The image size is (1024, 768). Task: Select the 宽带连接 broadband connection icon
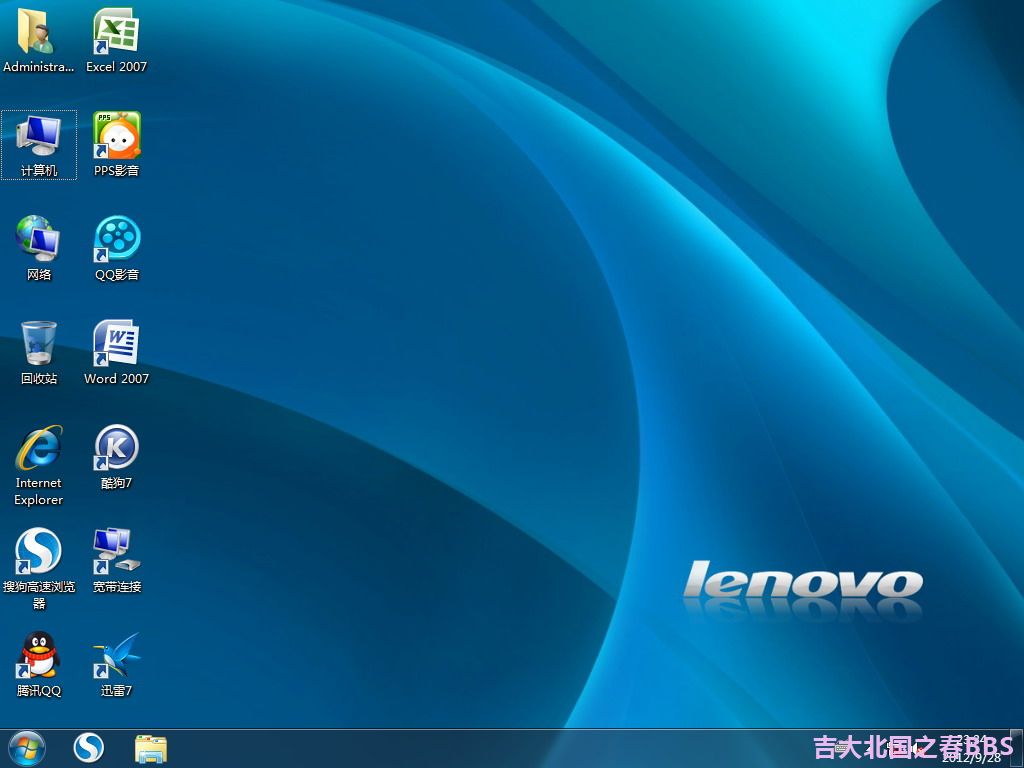[x=116, y=560]
